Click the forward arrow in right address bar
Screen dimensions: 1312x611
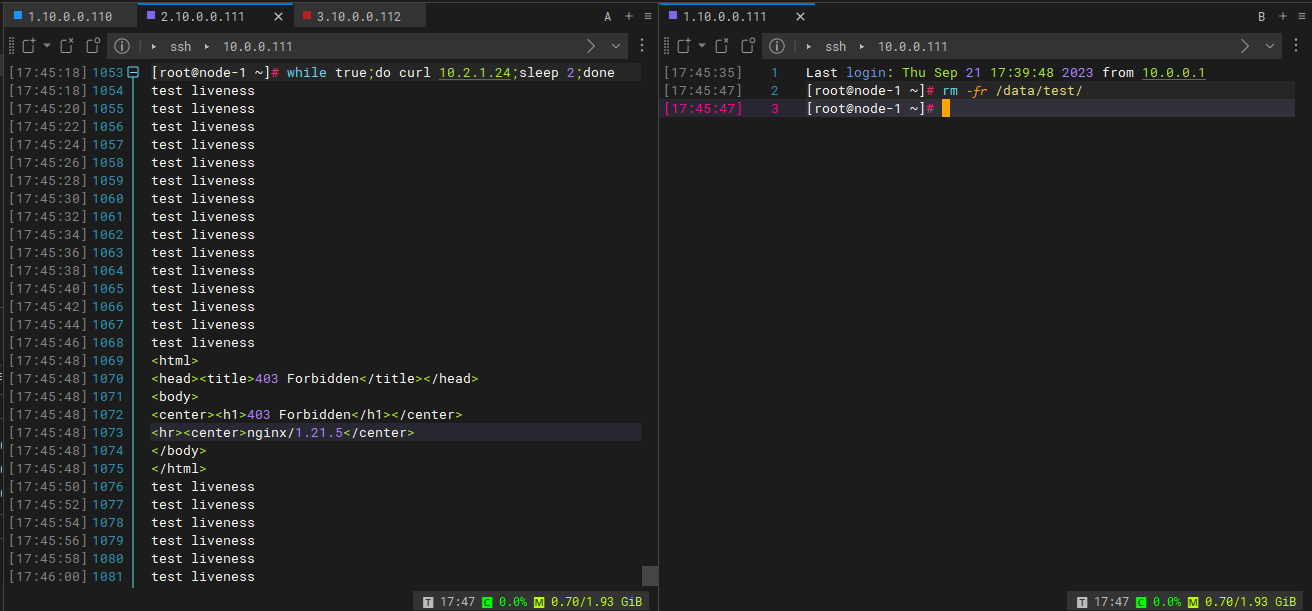[1245, 46]
